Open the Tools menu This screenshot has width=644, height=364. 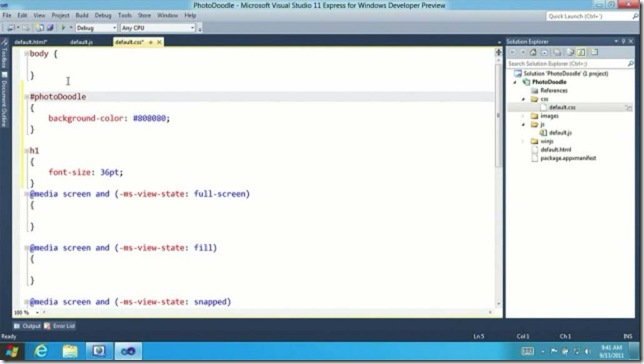point(125,15)
